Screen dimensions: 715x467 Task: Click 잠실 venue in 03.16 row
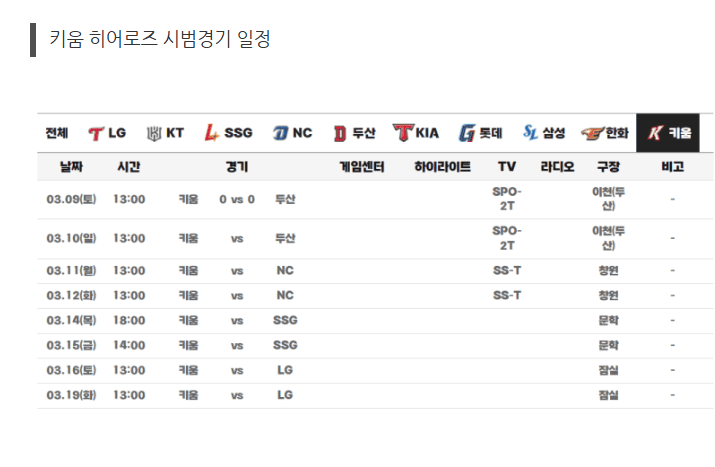point(608,370)
